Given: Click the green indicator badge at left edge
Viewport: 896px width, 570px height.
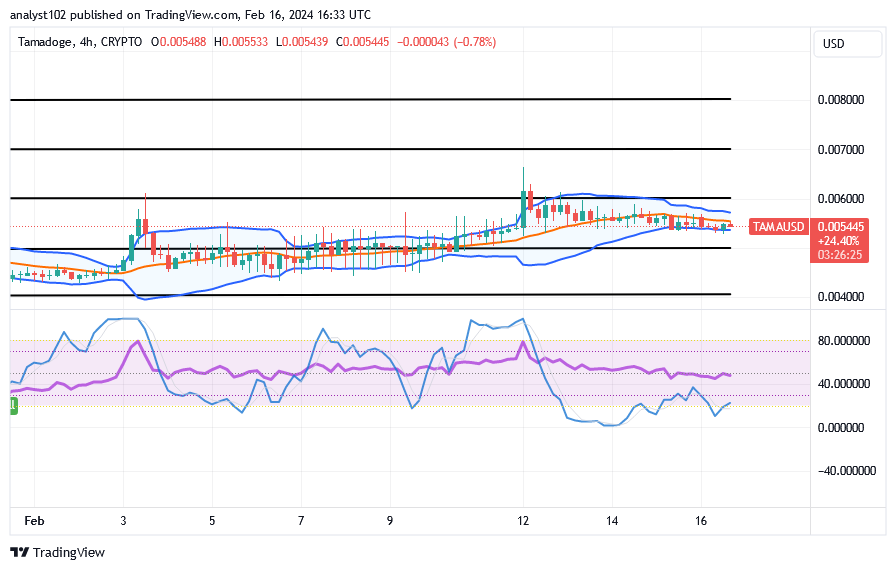Looking at the screenshot, I should click(14, 406).
